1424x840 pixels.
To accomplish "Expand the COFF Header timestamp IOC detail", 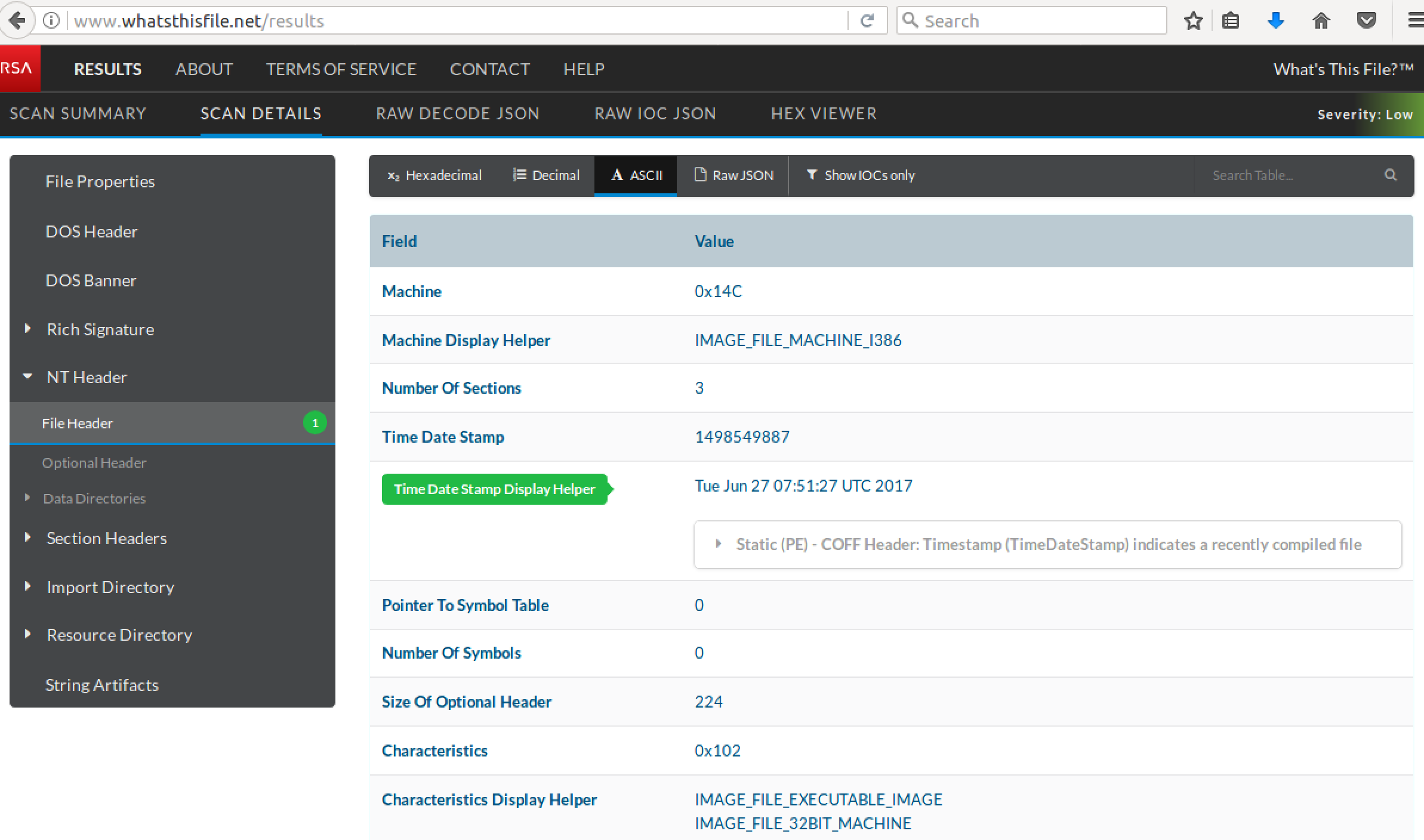I will (x=719, y=544).
